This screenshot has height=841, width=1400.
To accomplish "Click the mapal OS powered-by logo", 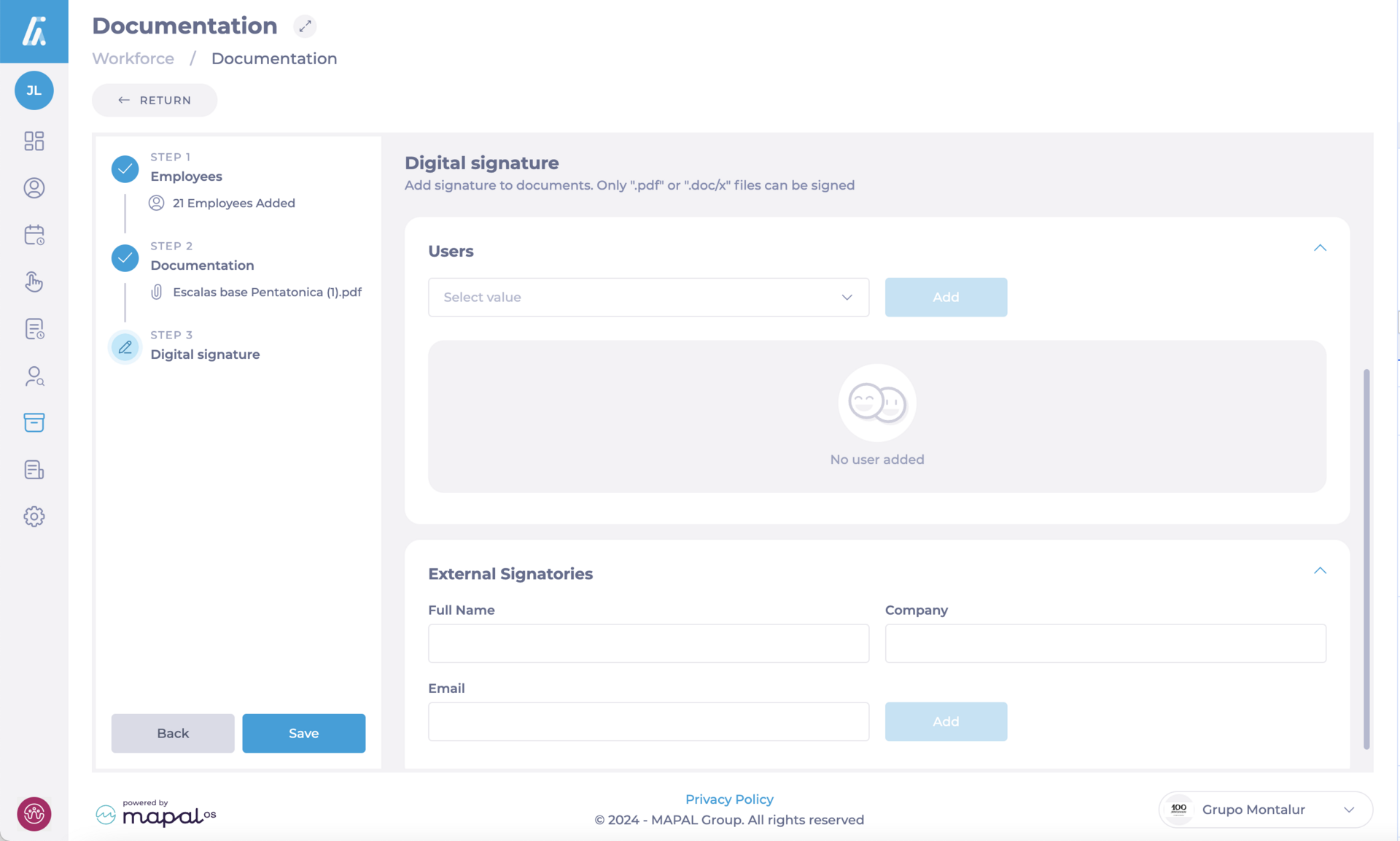I will [155, 813].
